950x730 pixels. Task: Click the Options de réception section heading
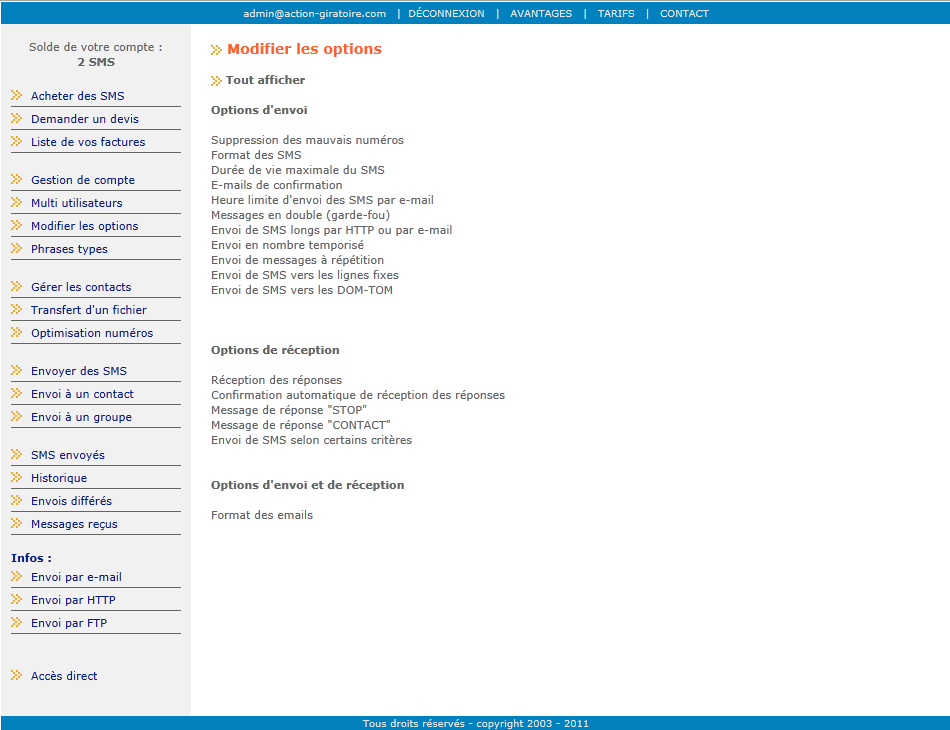click(275, 350)
